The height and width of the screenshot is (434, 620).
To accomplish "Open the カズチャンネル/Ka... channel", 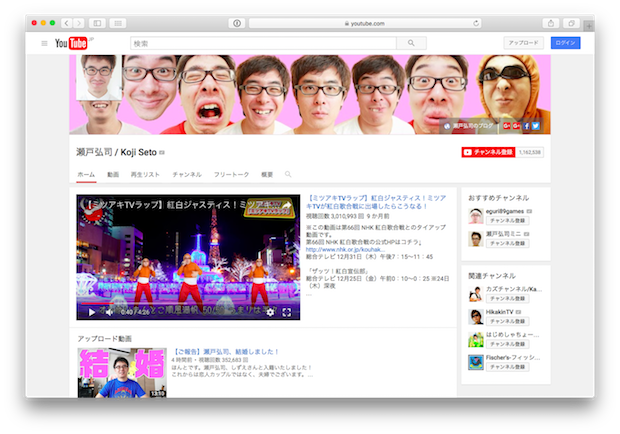I will [514, 289].
